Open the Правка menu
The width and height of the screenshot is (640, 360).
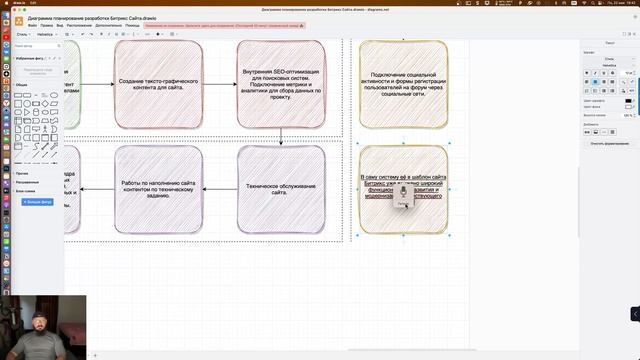point(47,26)
